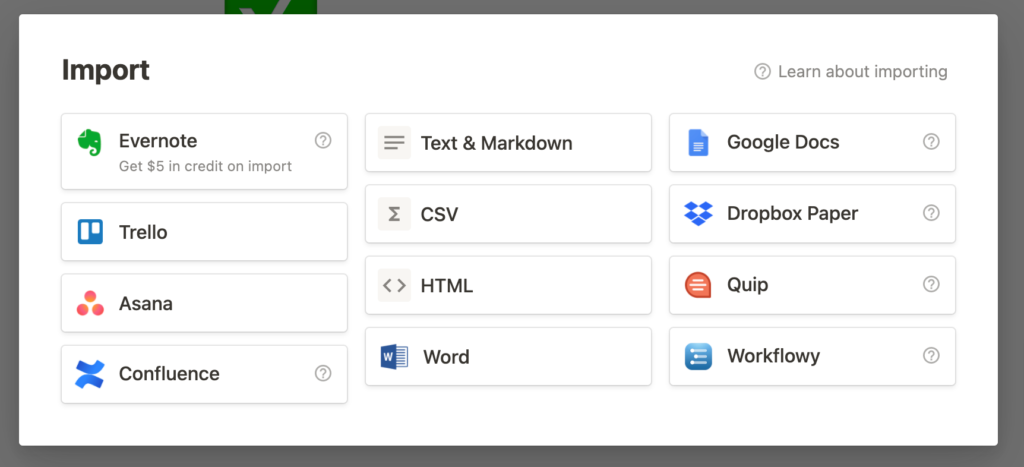Image resolution: width=1024 pixels, height=467 pixels.
Task: Open the Learn about importing link
Action: tap(851, 71)
